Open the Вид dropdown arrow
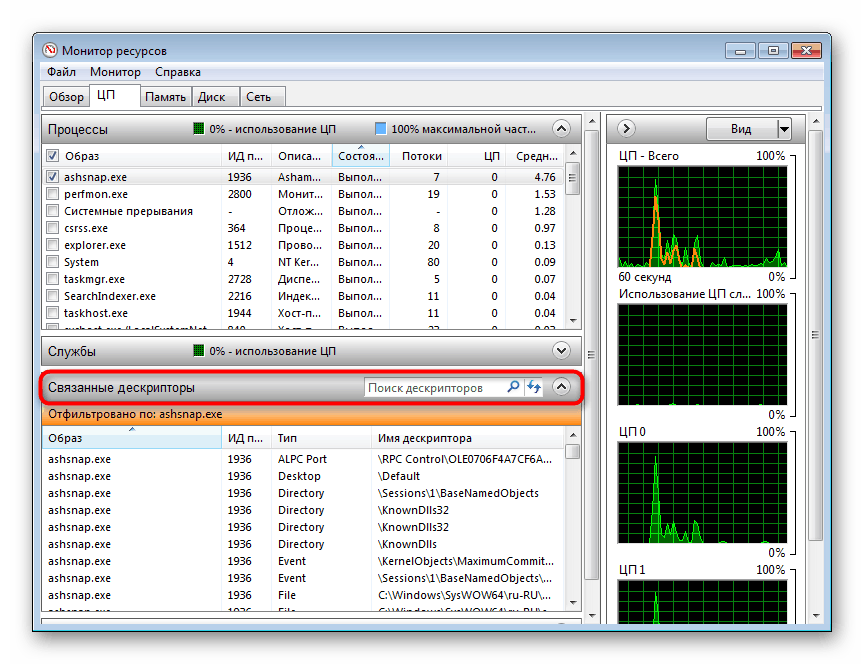The image size is (864, 664). coord(785,128)
